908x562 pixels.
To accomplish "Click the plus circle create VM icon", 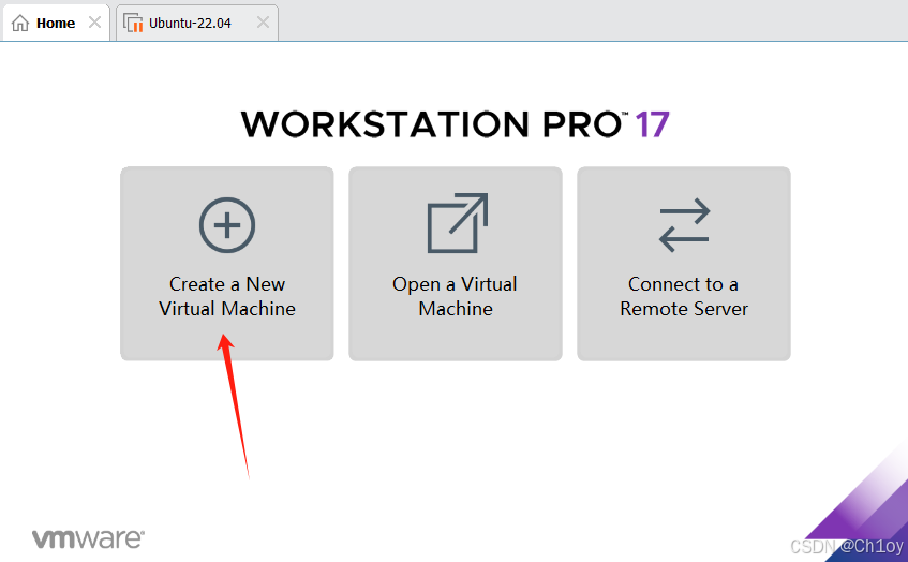I will point(227,225).
